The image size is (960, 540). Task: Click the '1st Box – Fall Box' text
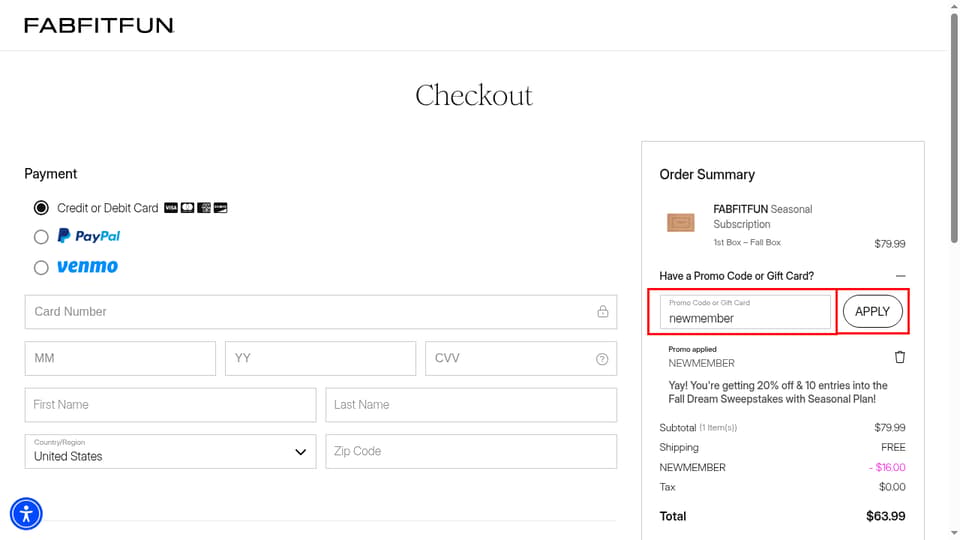[x=747, y=242]
